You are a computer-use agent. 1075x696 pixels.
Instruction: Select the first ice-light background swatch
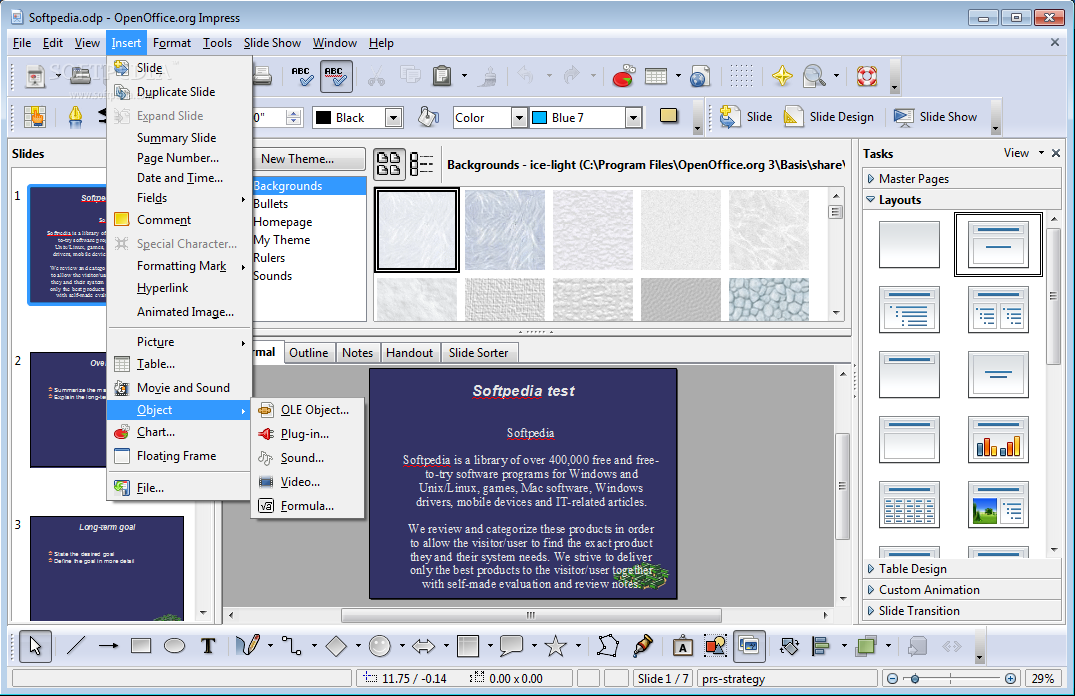coord(417,230)
